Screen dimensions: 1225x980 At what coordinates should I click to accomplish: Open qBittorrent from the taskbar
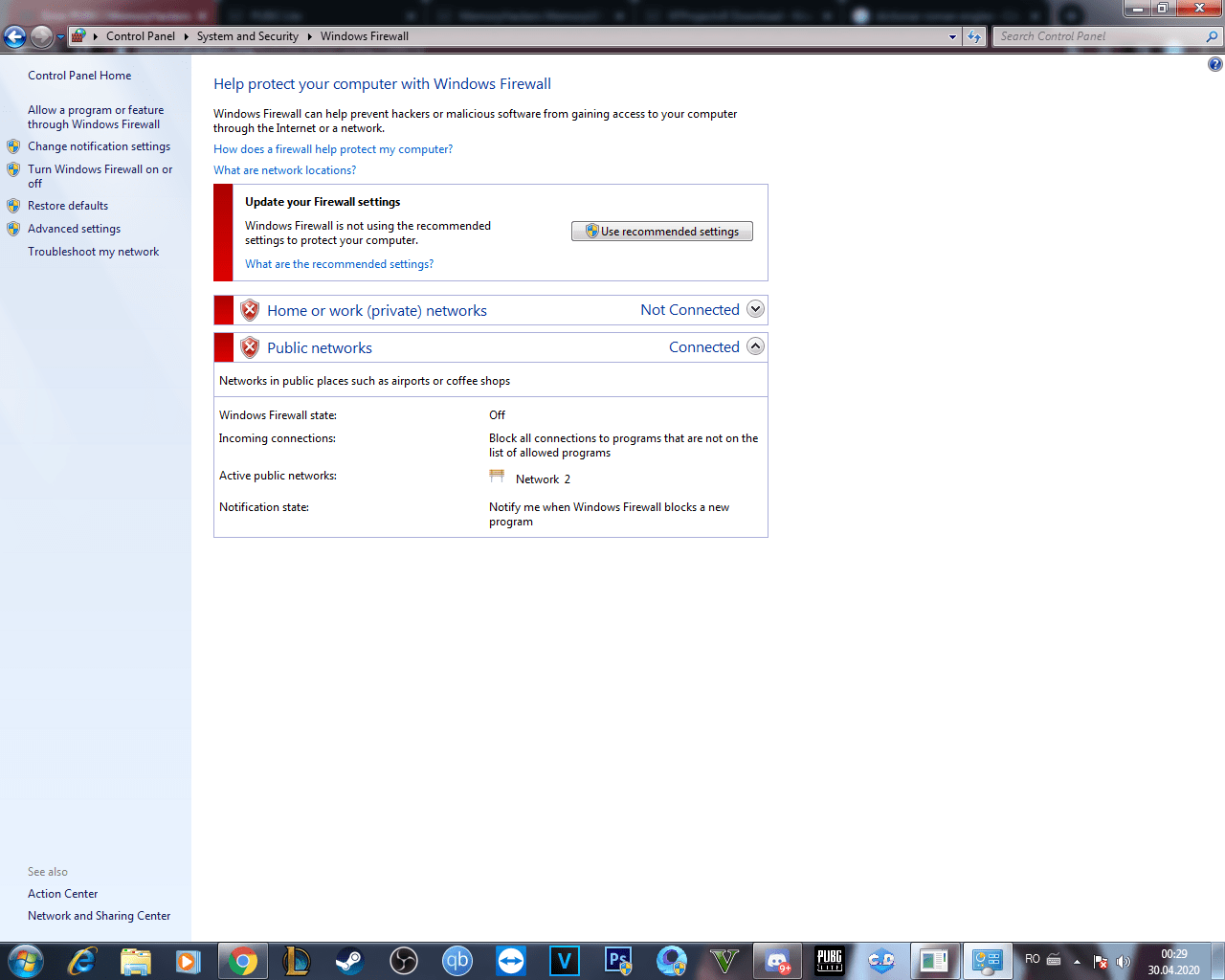pos(457,961)
